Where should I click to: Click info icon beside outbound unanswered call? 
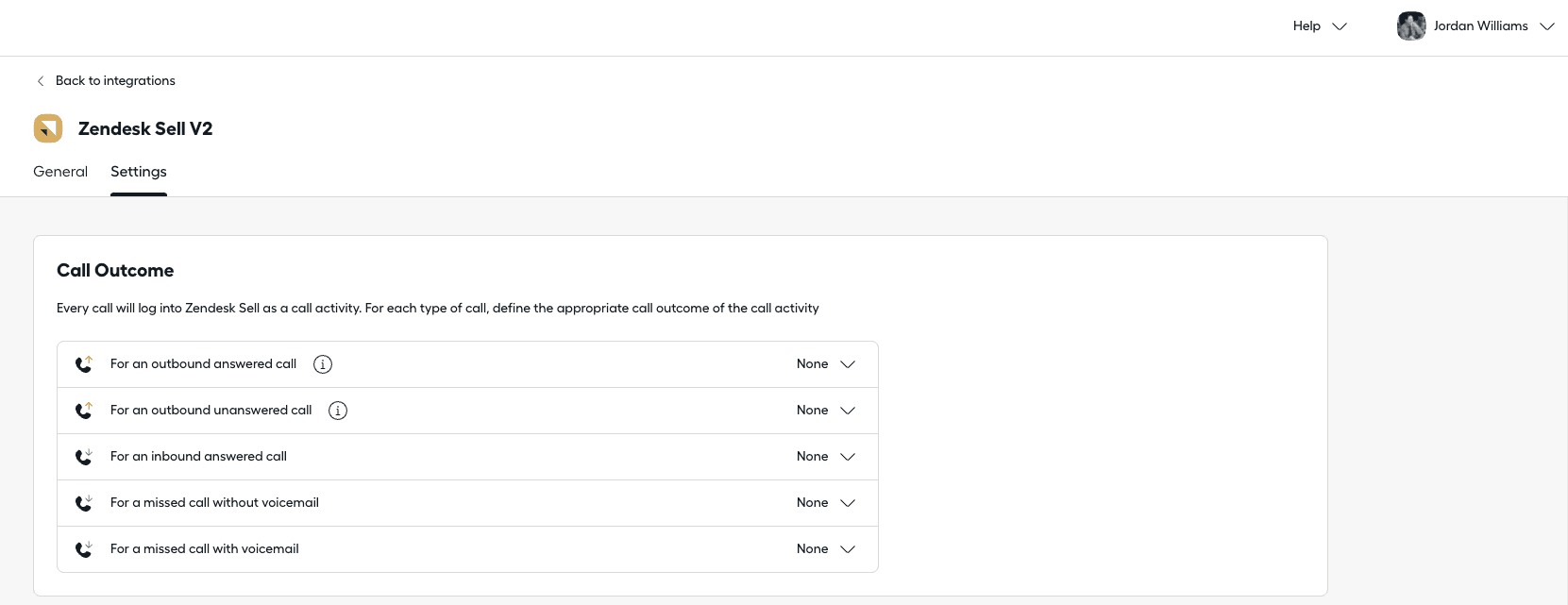click(338, 411)
